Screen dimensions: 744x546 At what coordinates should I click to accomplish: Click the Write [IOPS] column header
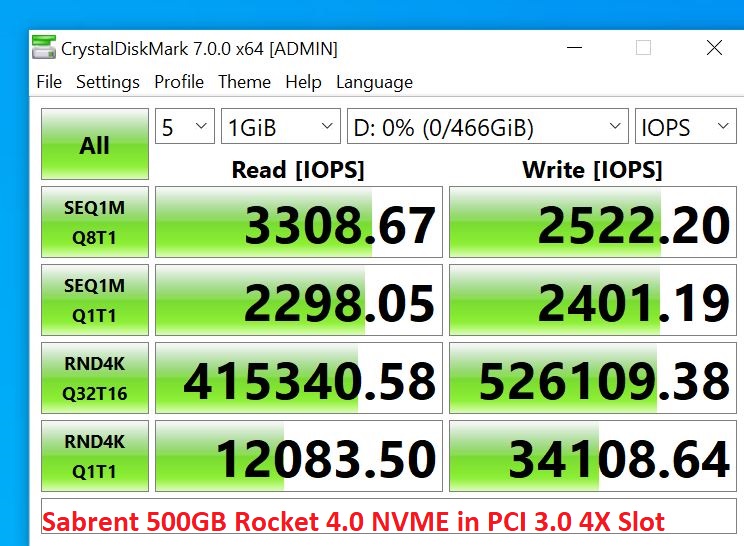pyautogui.click(x=592, y=170)
